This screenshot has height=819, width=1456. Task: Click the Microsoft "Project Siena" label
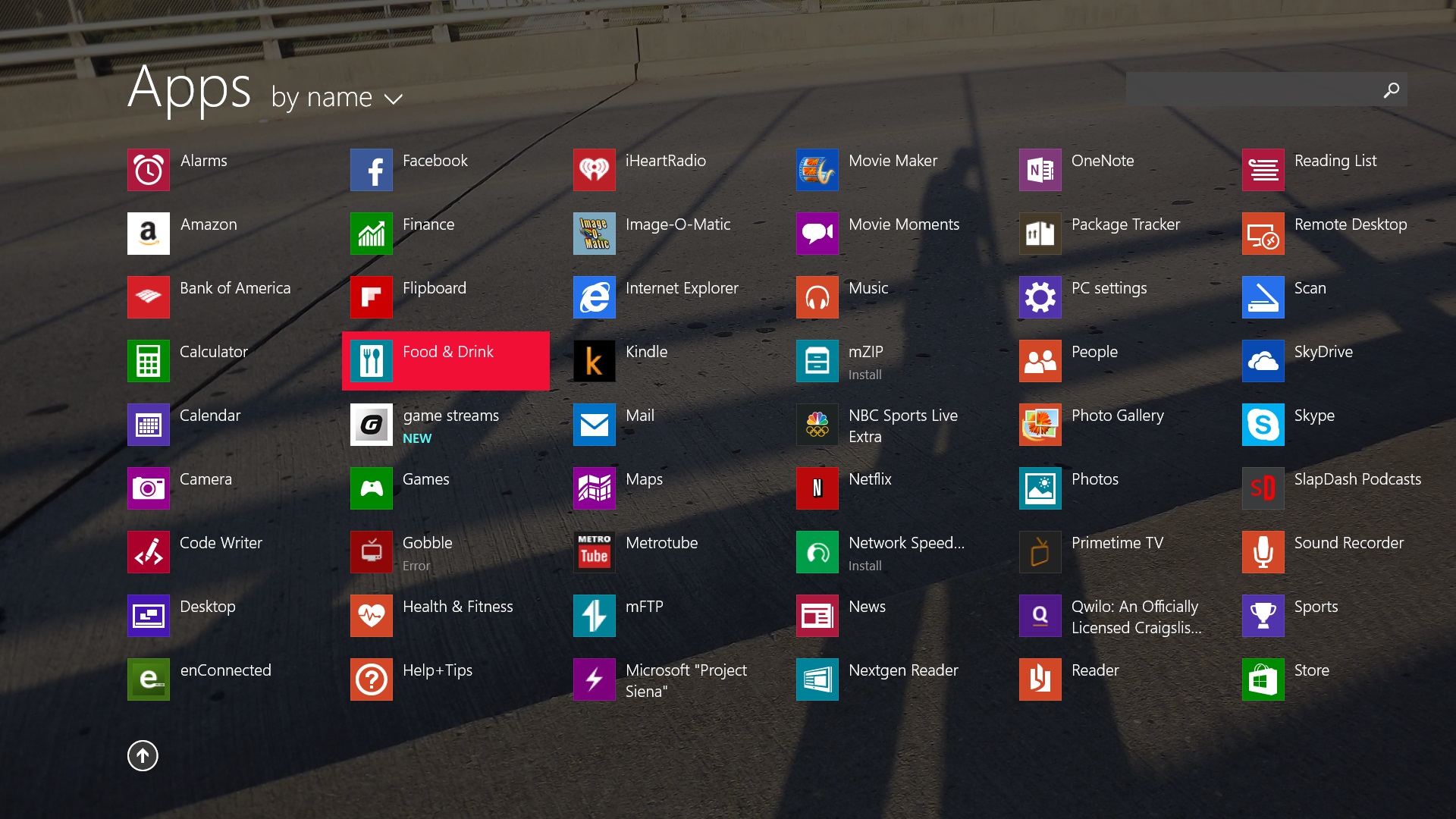tap(686, 680)
